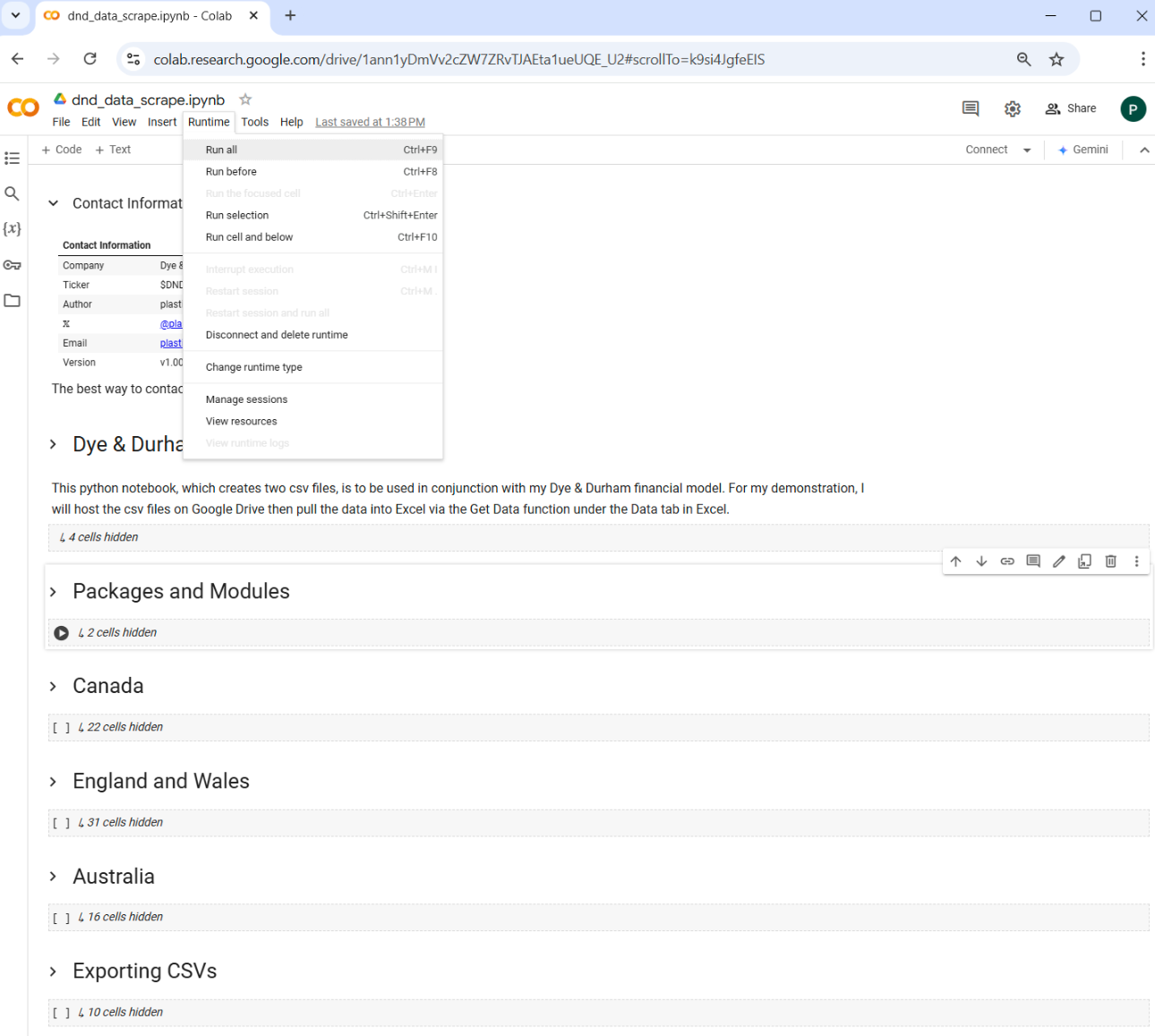The height and width of the screenshot is (1036, 1155).
Task: Click the Connect button
Action: 987,150
